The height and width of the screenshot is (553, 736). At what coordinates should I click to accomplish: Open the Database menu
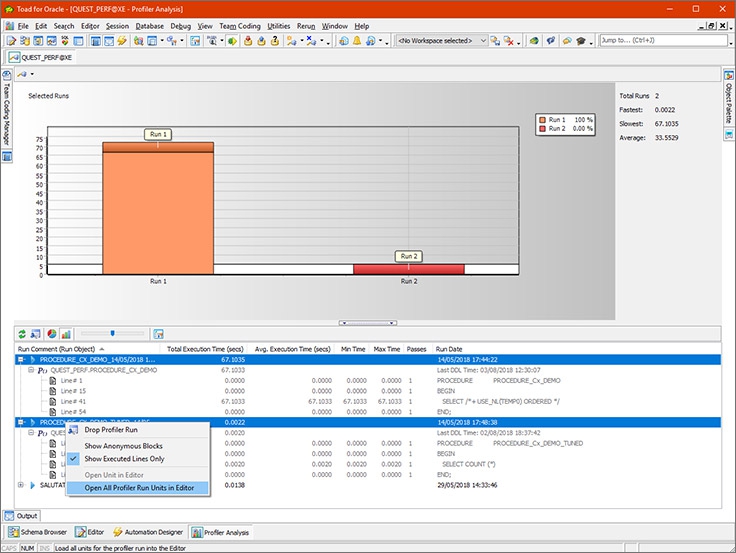click(149, 25)
